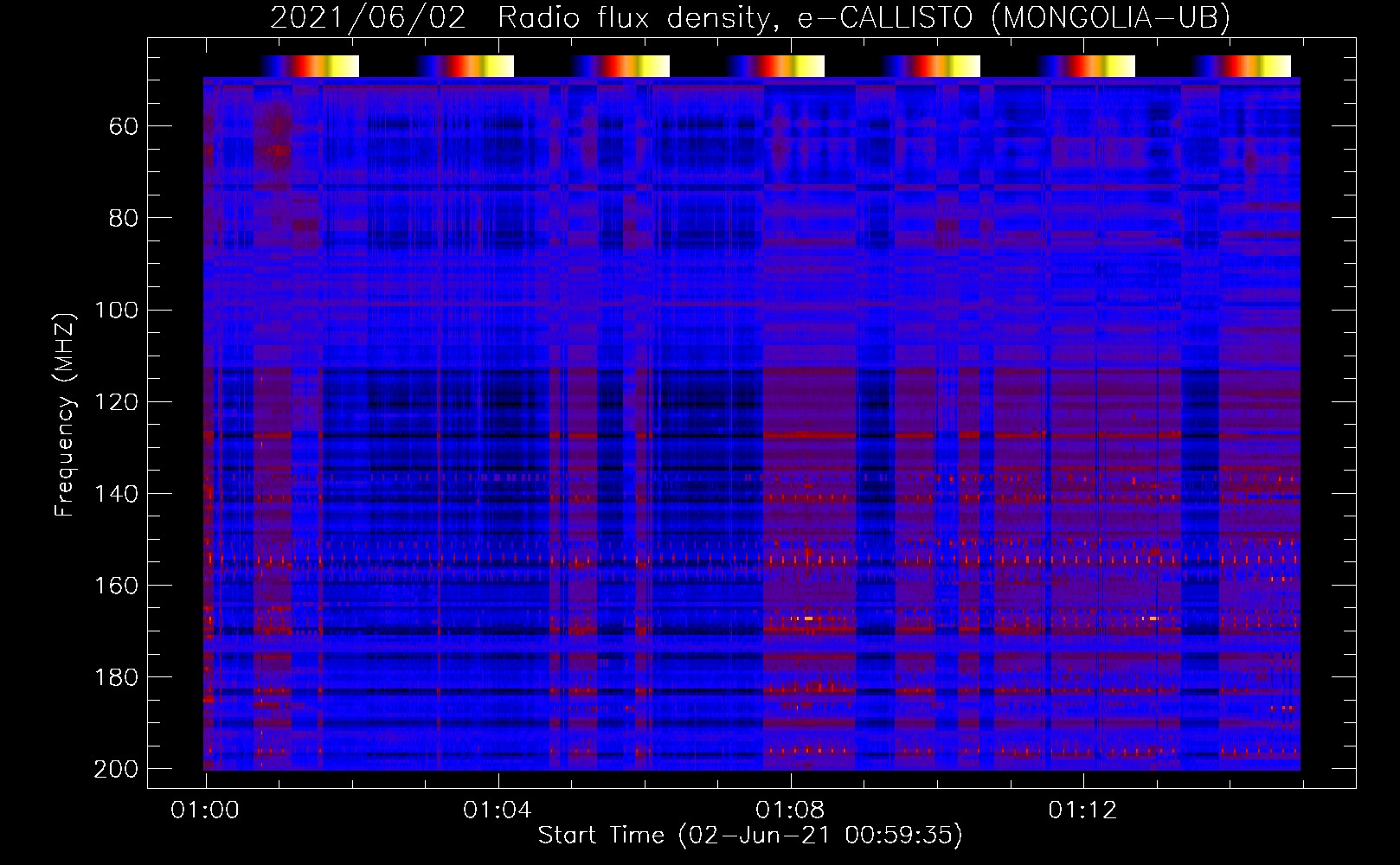Select the 01:12 time tick label
This screenshot has height=865, width=1400.
coord(1082,811)
